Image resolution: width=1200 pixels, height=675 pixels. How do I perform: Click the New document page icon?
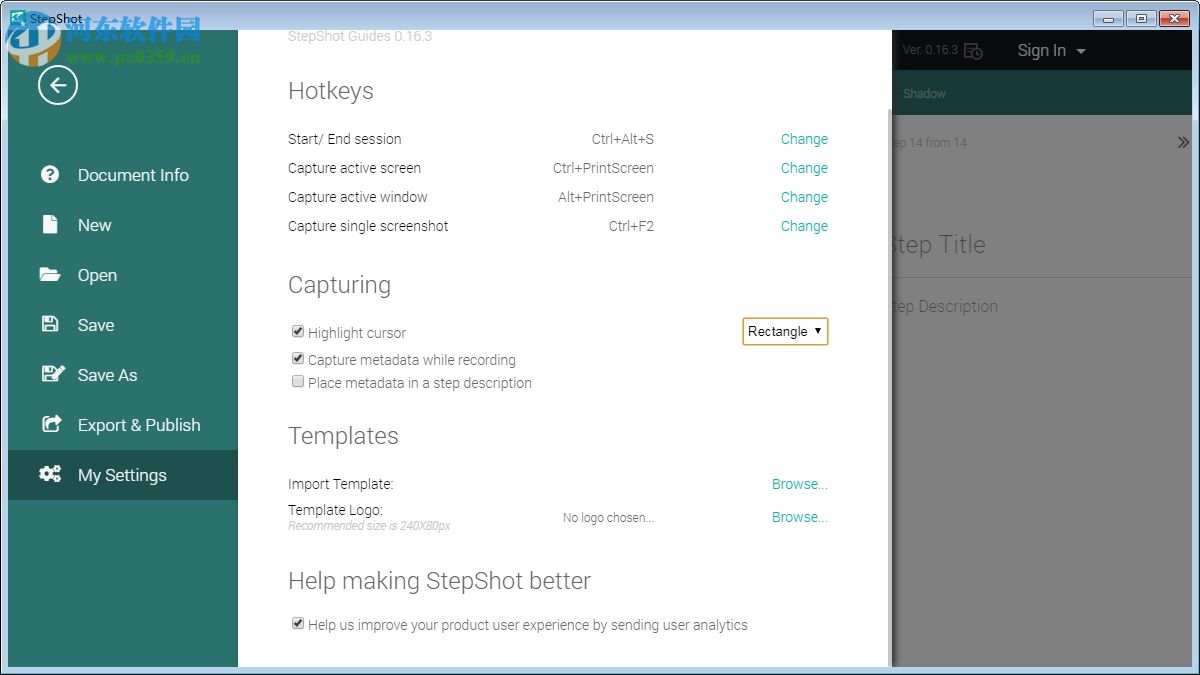(x=49, y=224)
